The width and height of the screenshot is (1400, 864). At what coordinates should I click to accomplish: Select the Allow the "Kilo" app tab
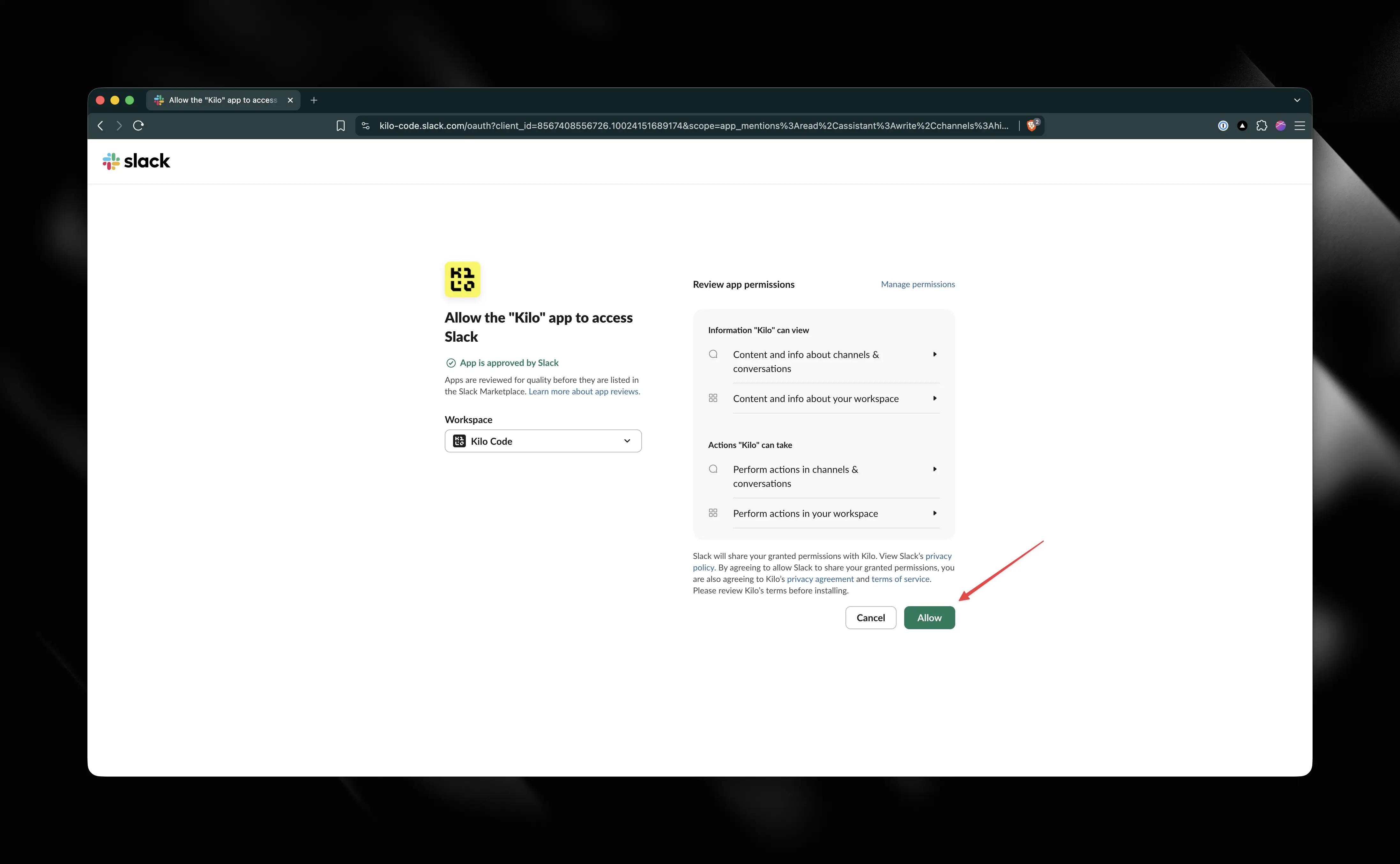[x=223, y=100]
